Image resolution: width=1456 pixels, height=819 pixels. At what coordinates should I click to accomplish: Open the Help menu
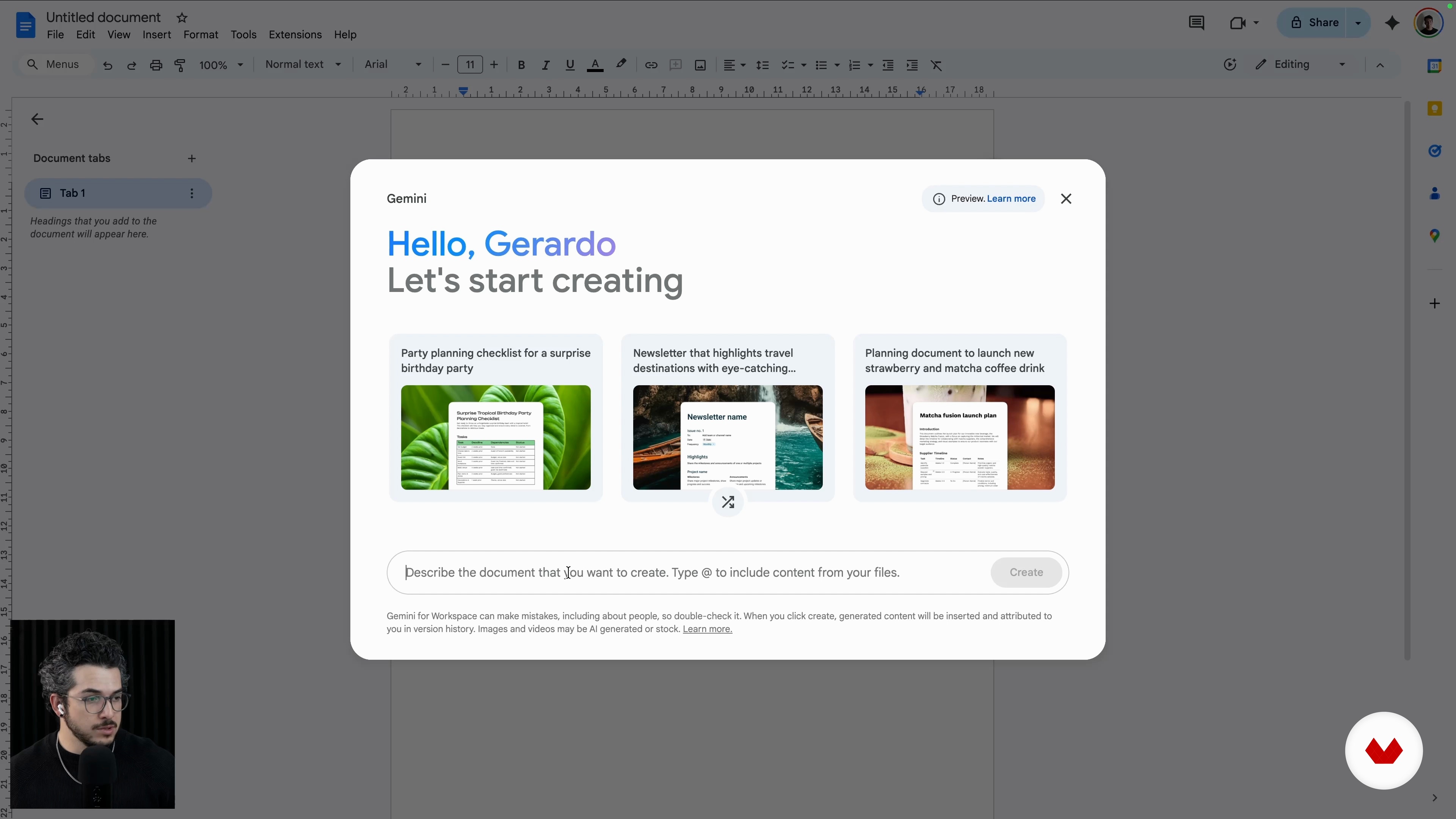[x=345, y=35]
